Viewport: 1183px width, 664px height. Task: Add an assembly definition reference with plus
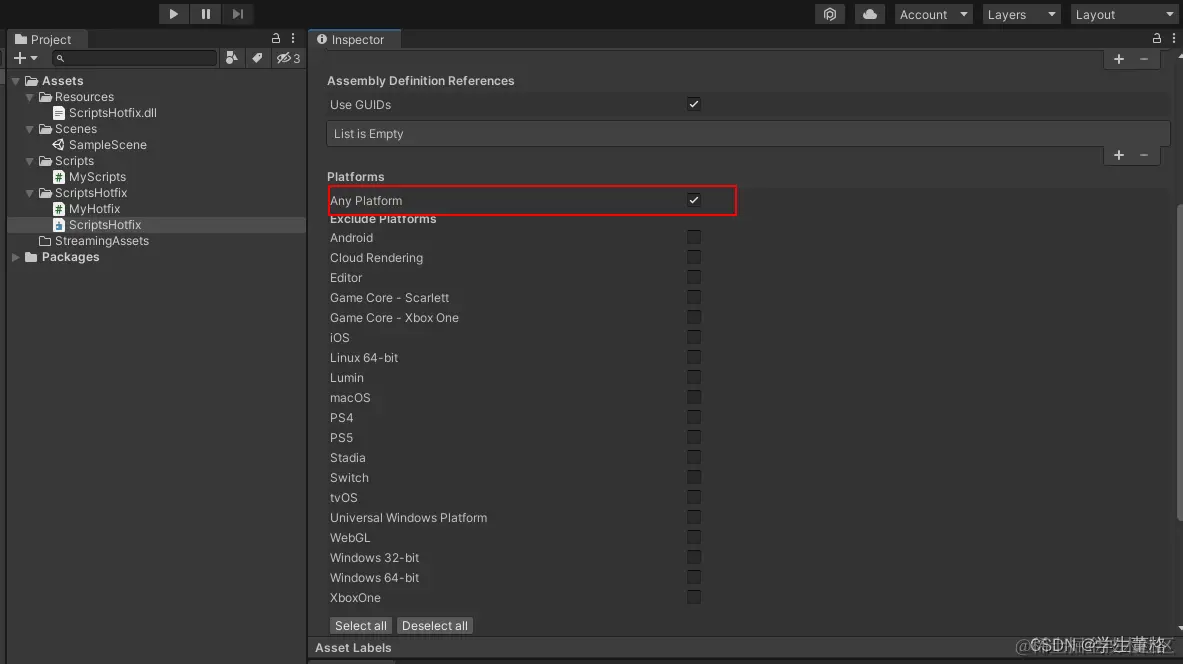click(x=1119, y=155)
